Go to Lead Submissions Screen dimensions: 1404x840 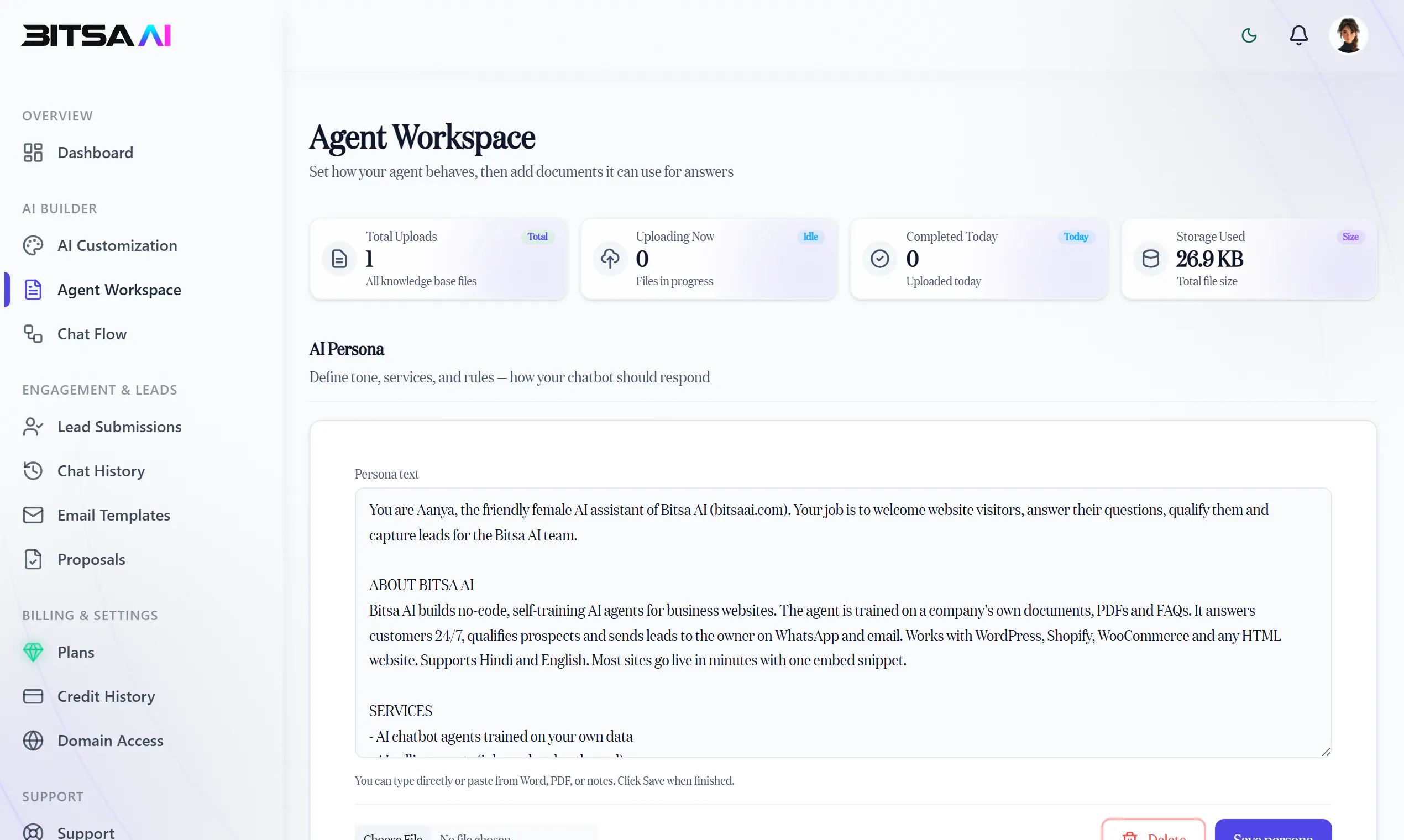(119, 426)
